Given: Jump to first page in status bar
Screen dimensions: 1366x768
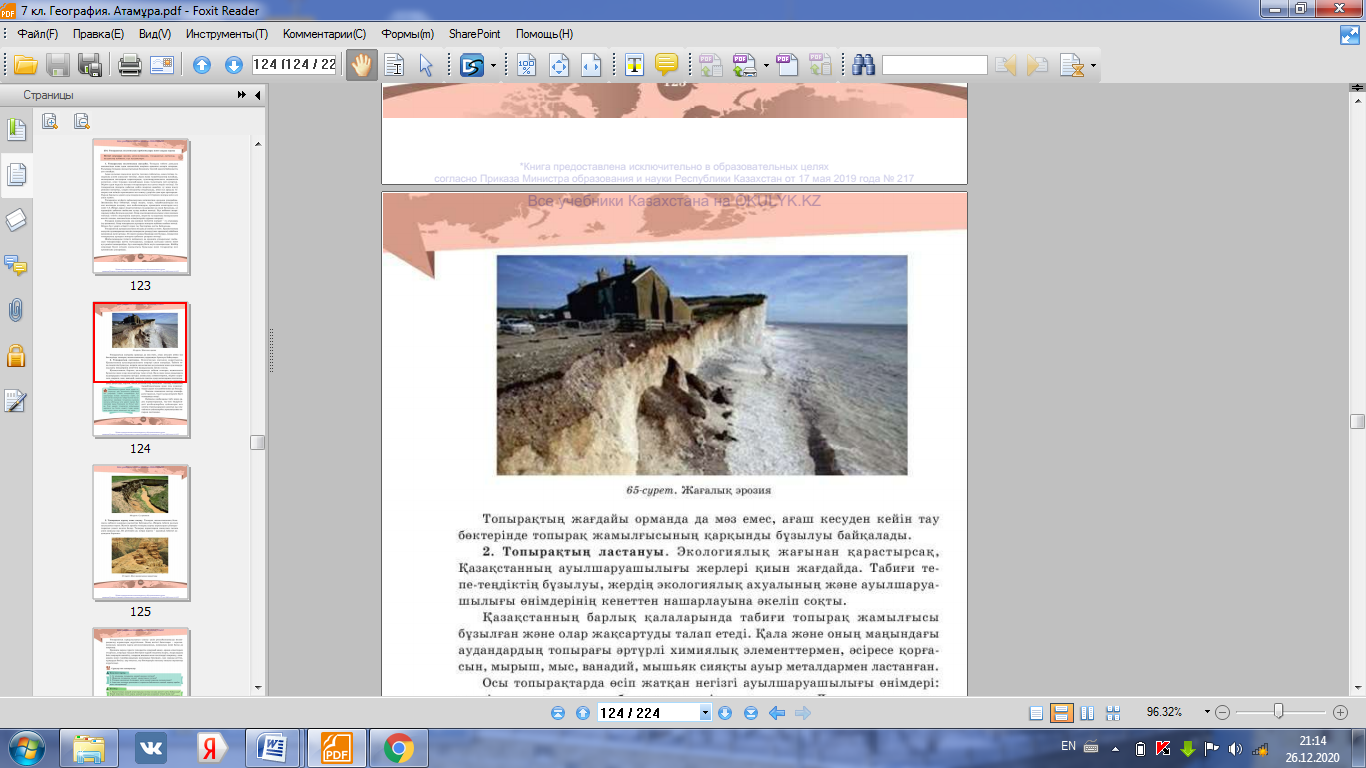Looking at the screenshot, I should pos(558,713).
